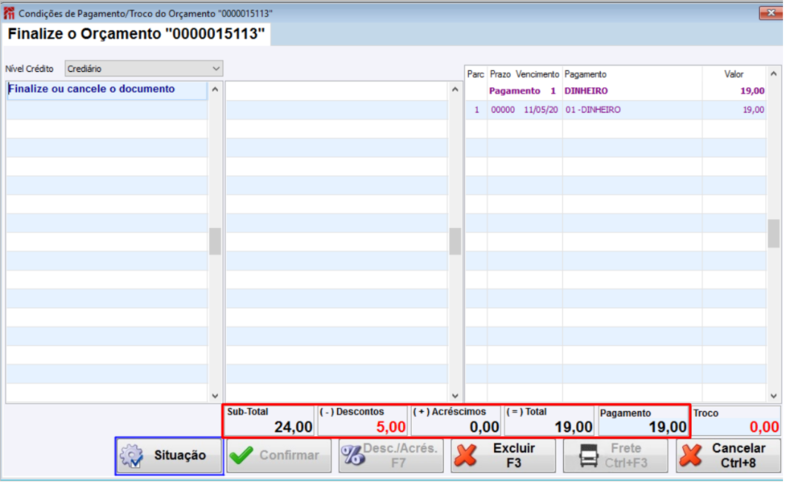Click the Situação button label
The image size is (800, 482).
[180, 455]
